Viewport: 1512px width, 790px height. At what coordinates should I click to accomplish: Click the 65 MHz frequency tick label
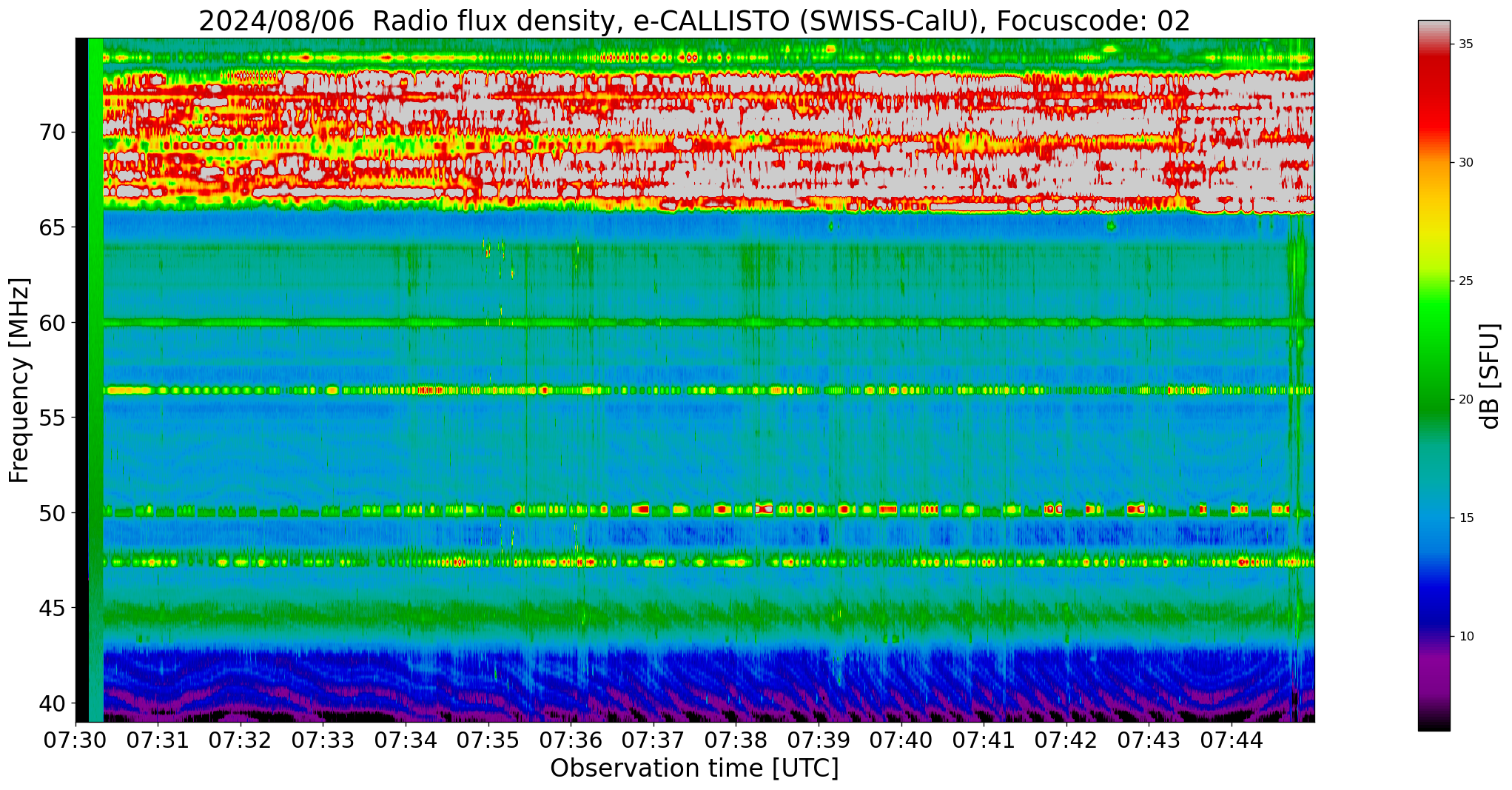click(53, 227)
